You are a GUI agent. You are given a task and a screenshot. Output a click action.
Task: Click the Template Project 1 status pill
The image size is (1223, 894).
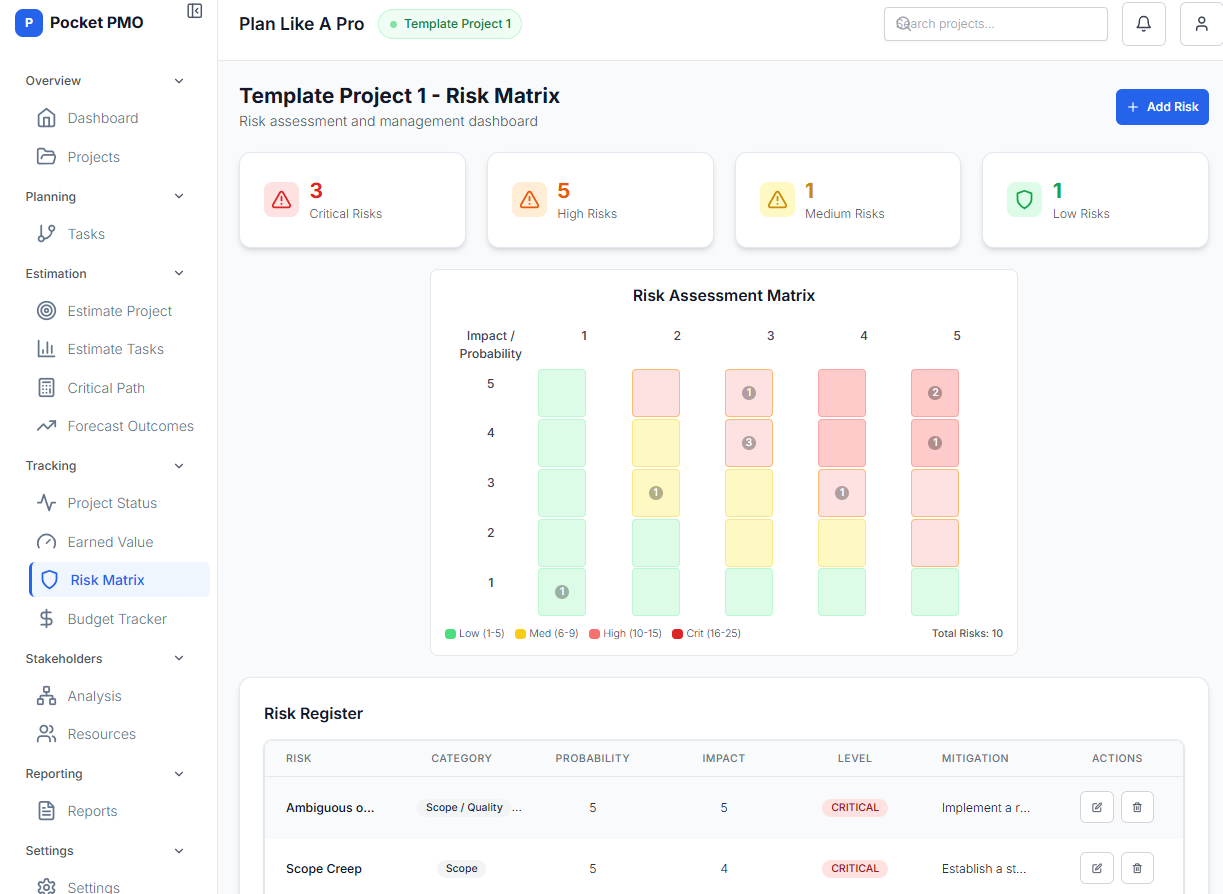(x=449, y=23)
